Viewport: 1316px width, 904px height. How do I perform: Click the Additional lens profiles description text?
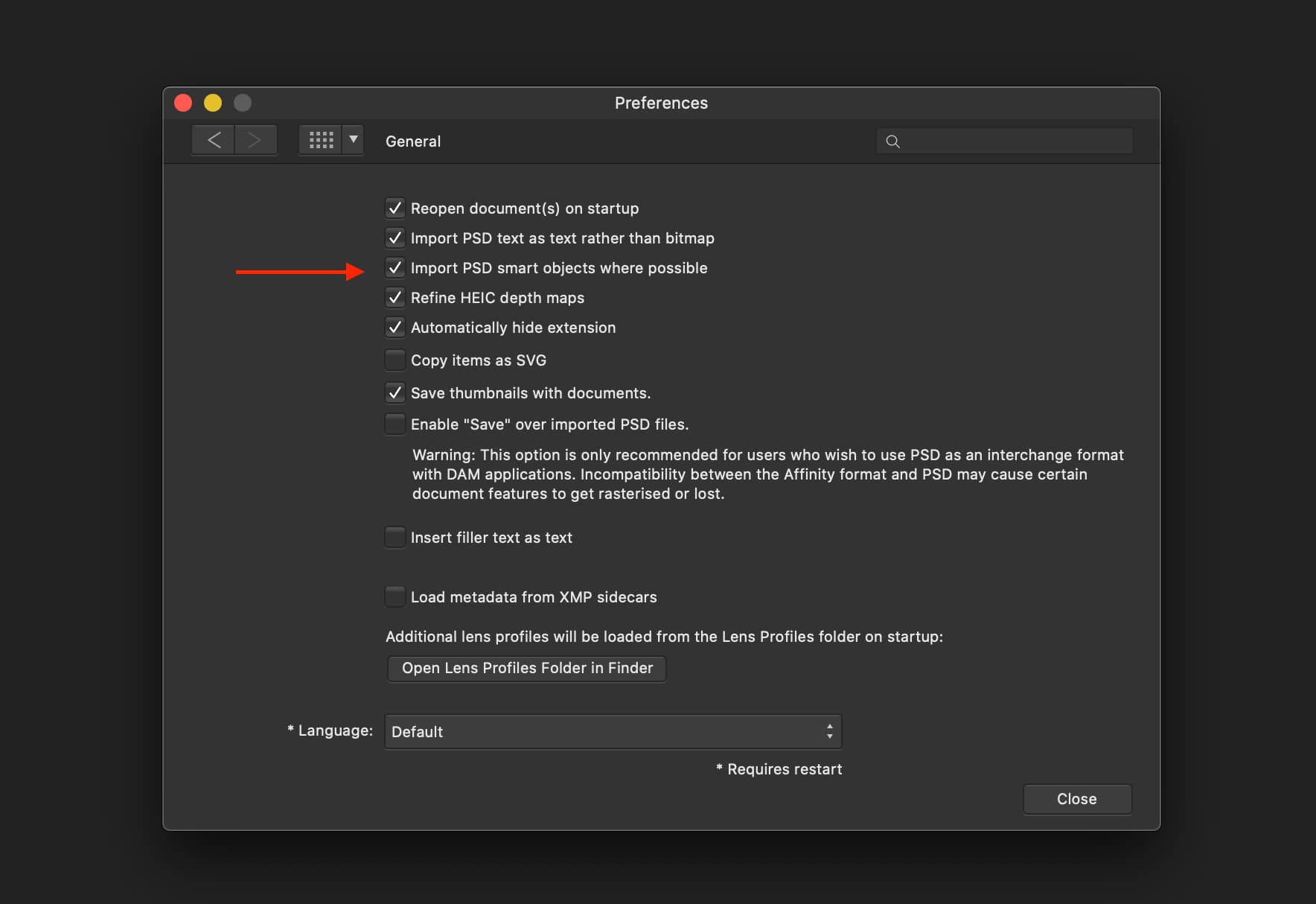664,637
